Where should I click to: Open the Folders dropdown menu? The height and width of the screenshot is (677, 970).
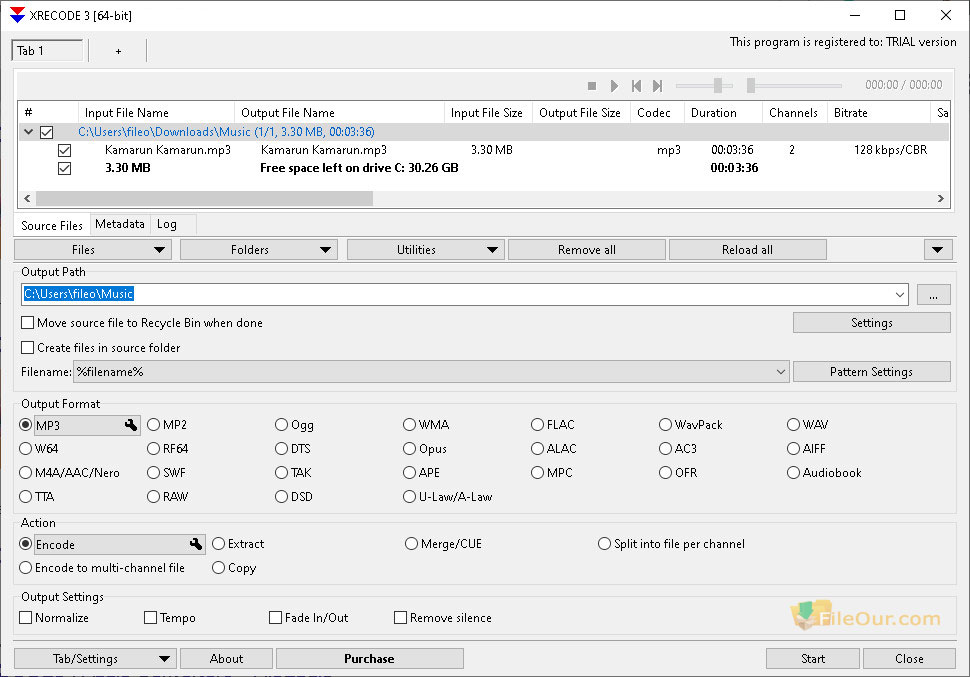pos(259,250)
